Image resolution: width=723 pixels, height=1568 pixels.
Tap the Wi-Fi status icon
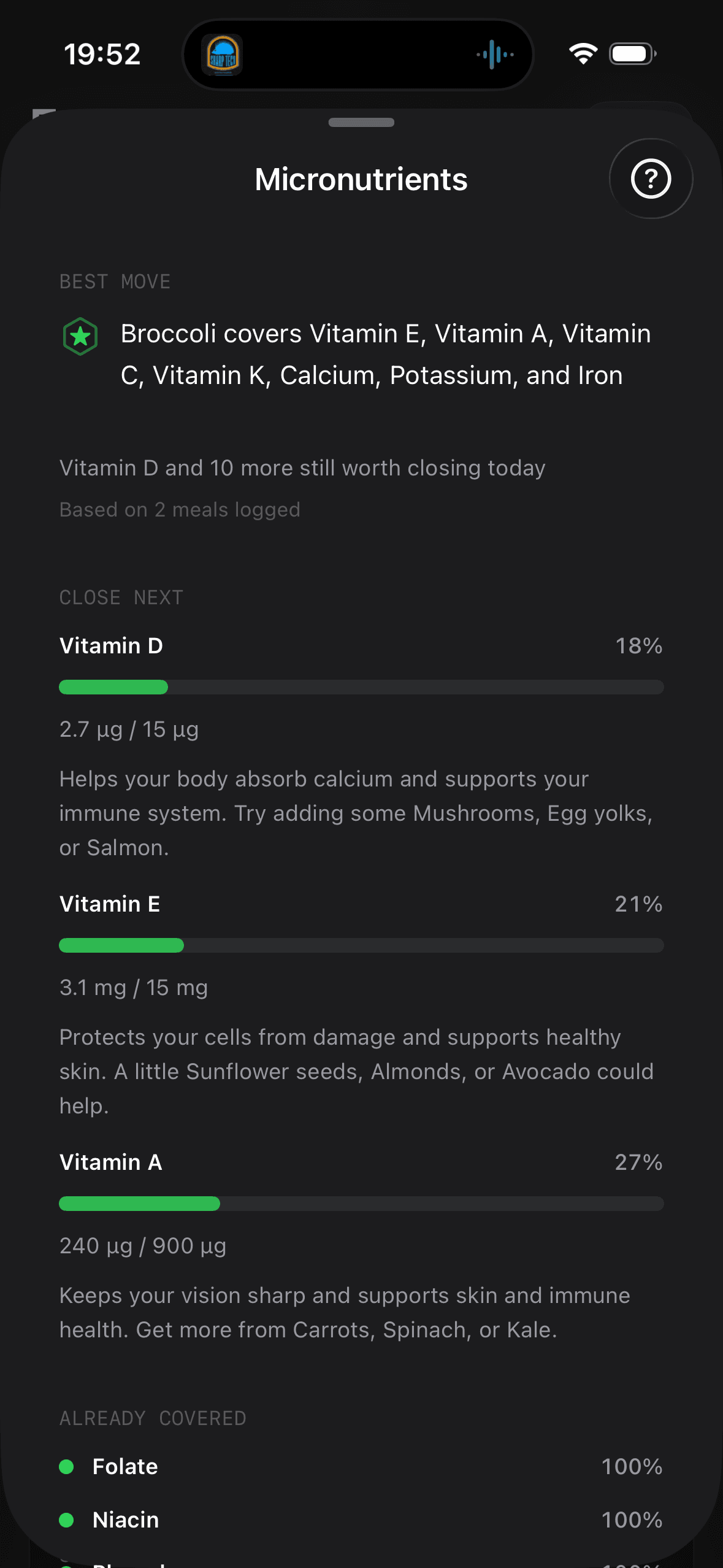(583, 54)
